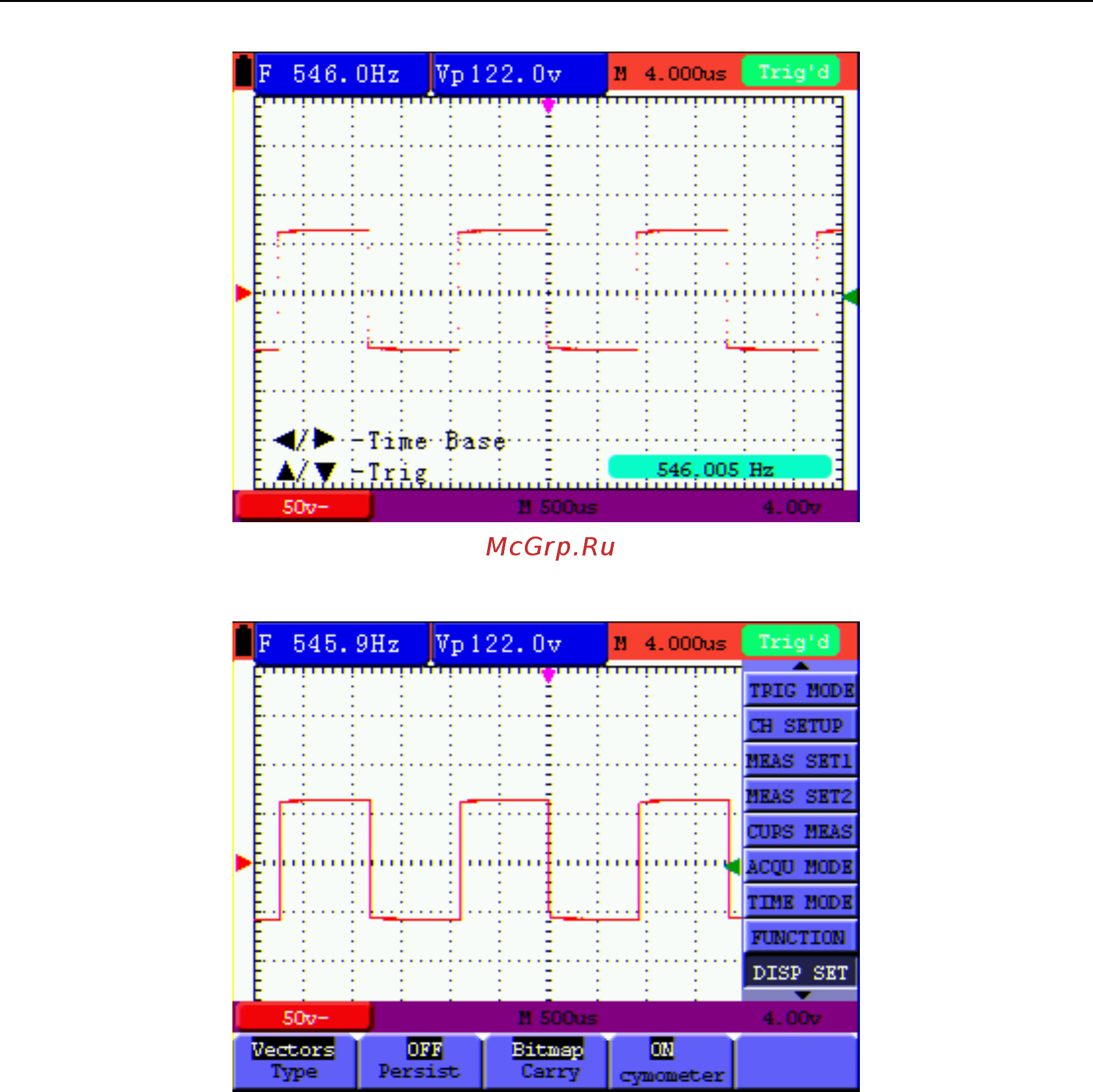The height and width of the screenshot is (1092, 1093).
Task: Click Trig'd status in upper screen
Action: click(792, 72)
